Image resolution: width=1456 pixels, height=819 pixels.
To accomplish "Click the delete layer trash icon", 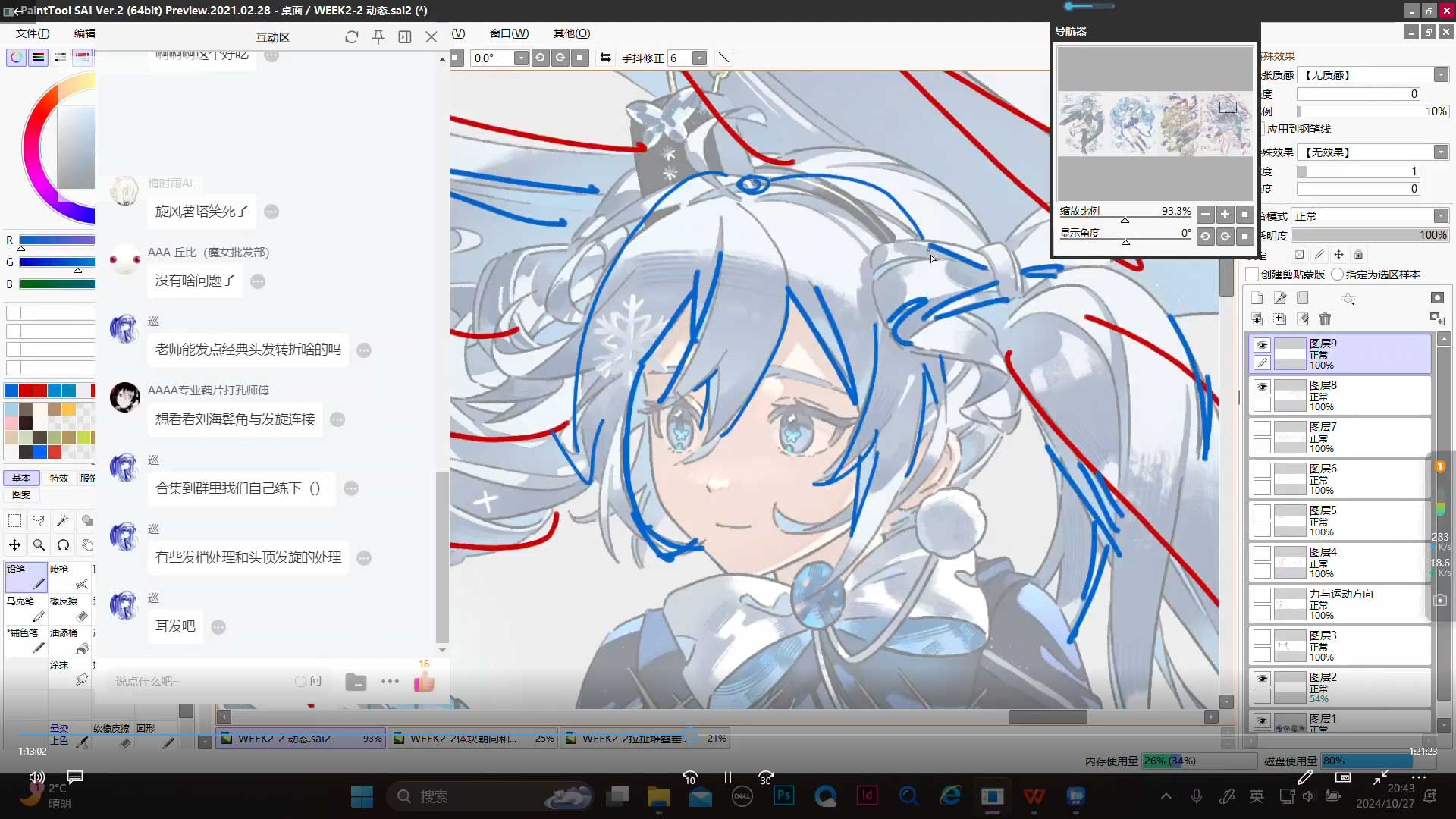I will (x=1325, y=319).
